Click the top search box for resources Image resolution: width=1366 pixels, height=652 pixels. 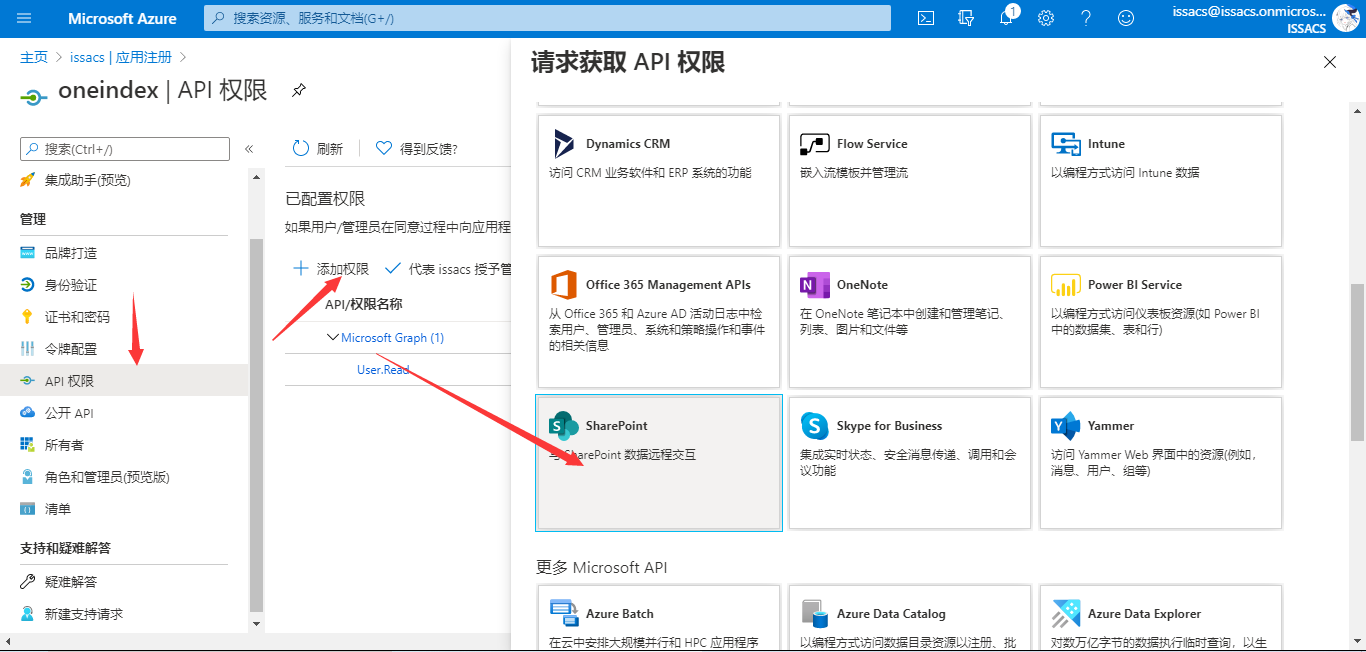547,18
